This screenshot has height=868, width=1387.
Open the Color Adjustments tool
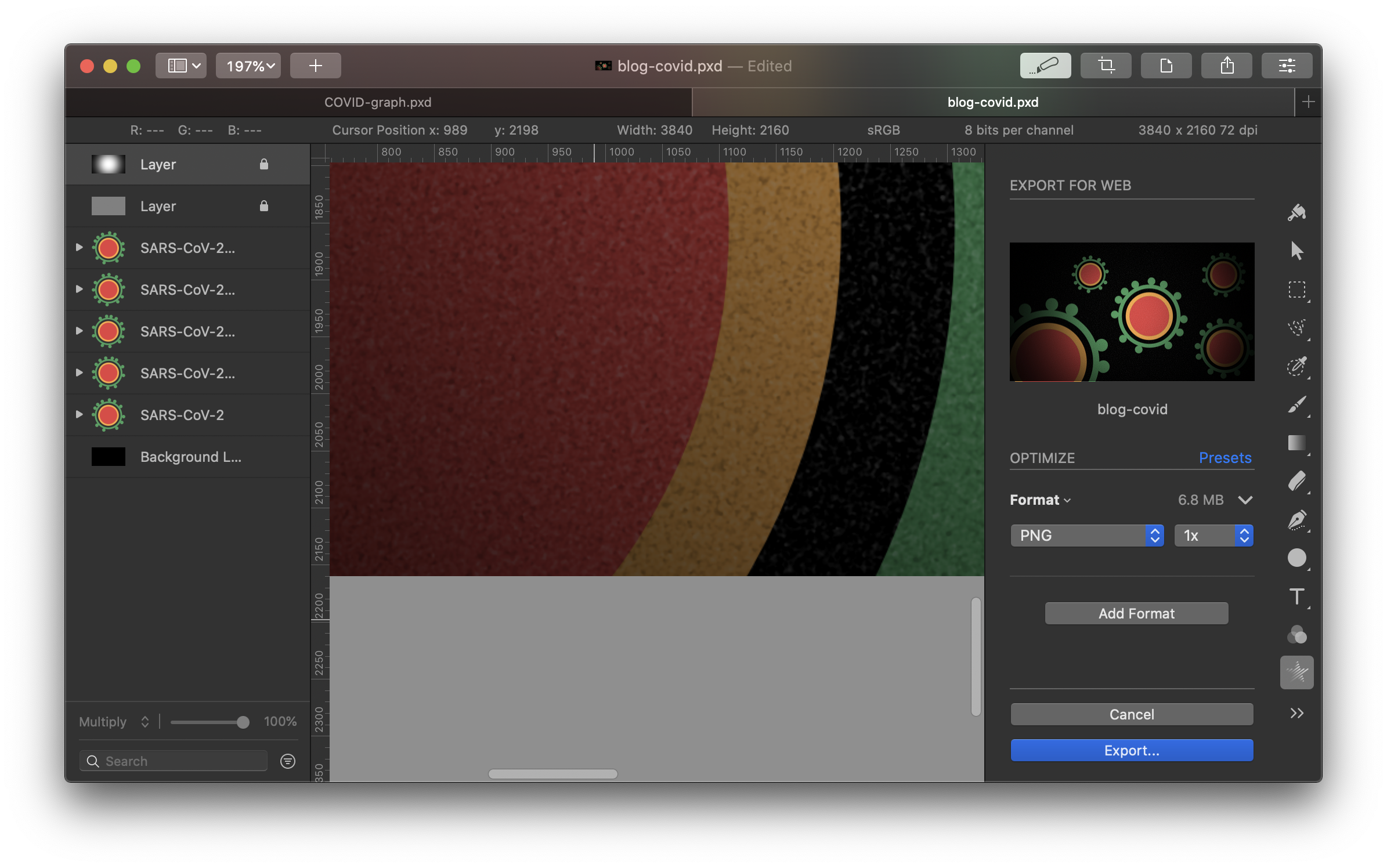(1296, 635)
